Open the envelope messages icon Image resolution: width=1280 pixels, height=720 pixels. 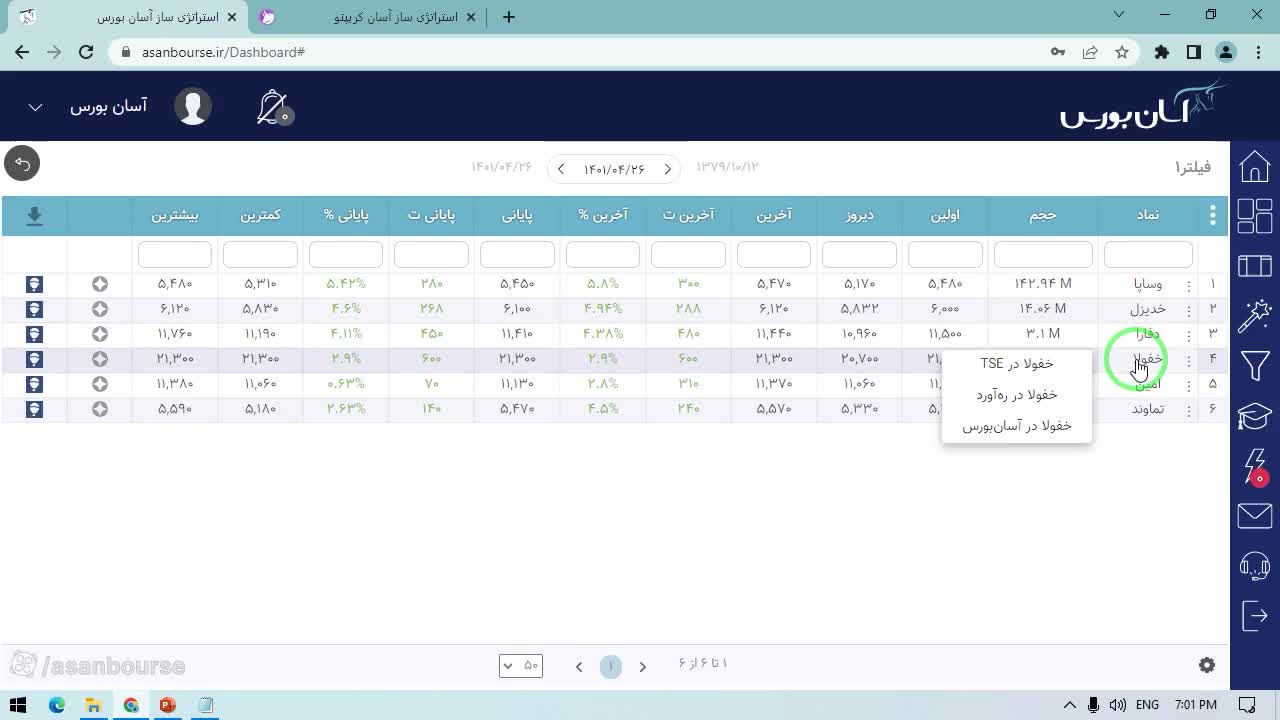point(1255,516)
